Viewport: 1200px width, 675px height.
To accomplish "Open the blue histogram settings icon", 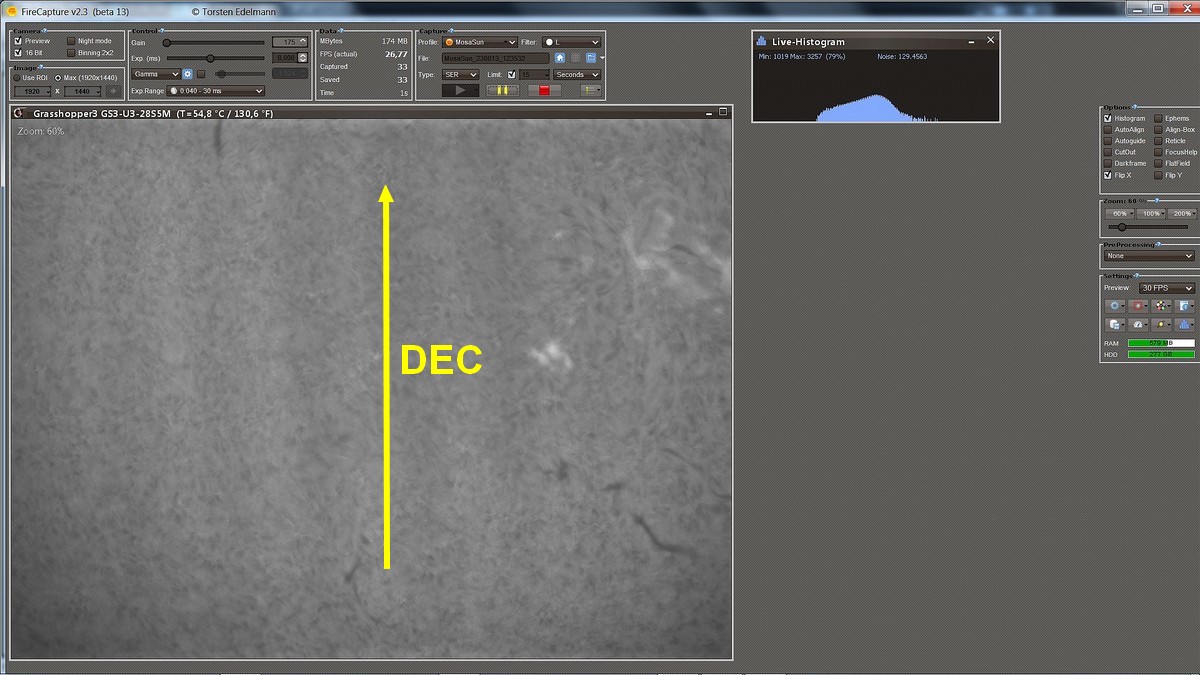I will [x=1184, y=325].
